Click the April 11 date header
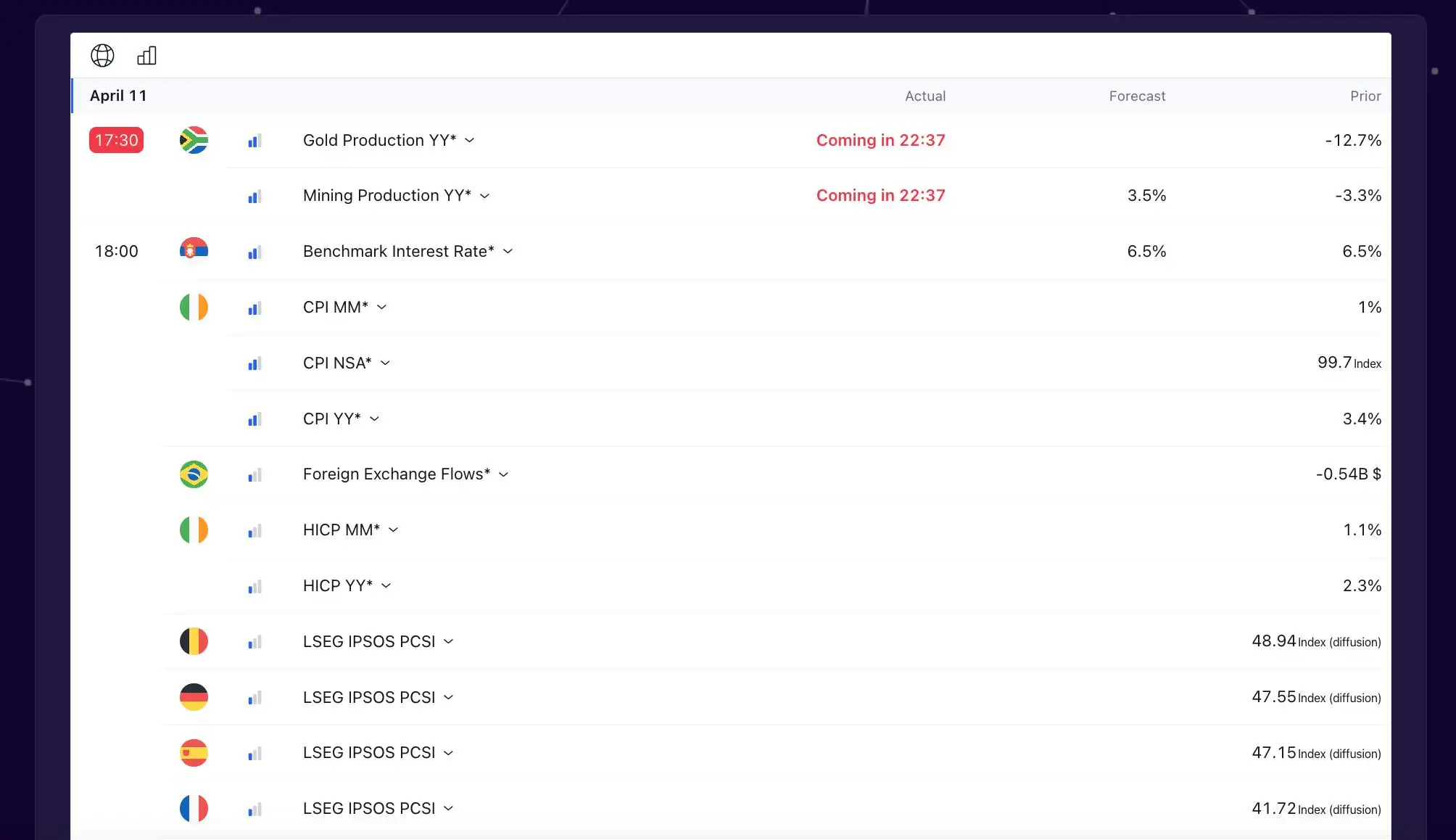The height and width of the screenshot is (840, 1456). pos(118,96)
